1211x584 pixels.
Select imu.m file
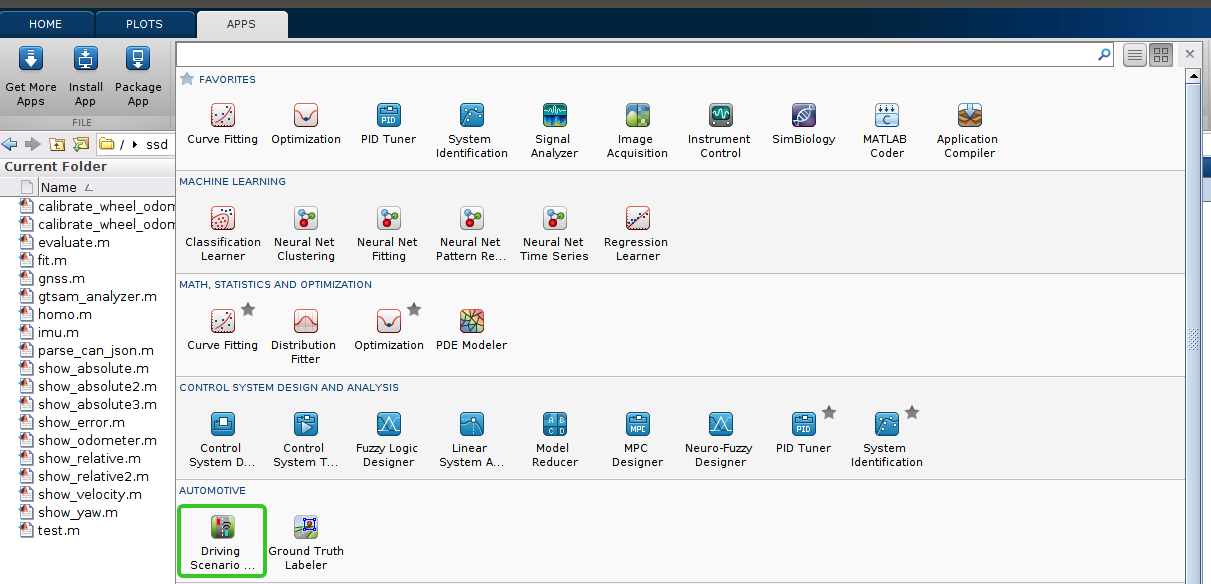pyautogui.click(x=58, y=332)
